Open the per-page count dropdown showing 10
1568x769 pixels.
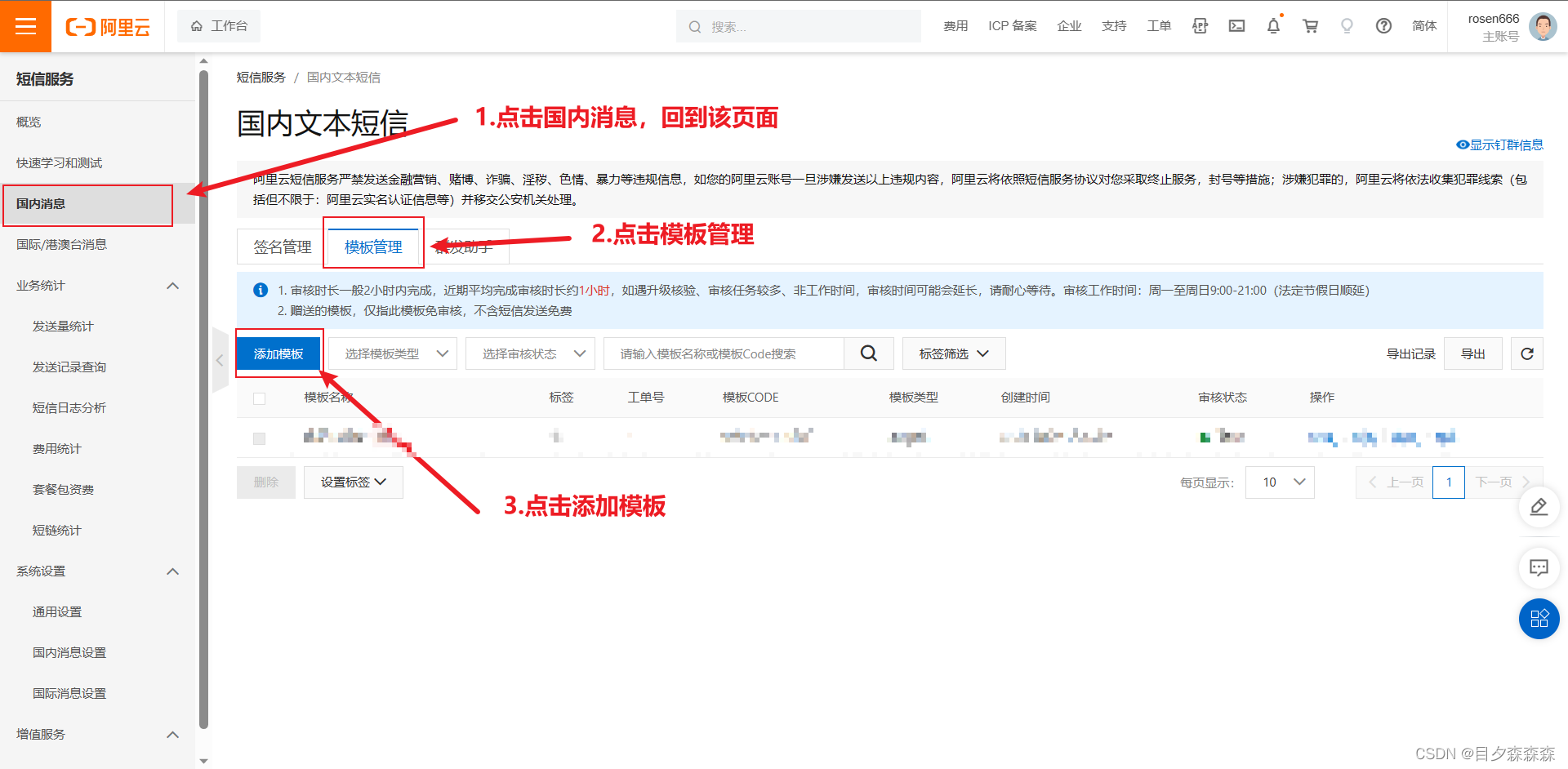(x=1280, y=482)
